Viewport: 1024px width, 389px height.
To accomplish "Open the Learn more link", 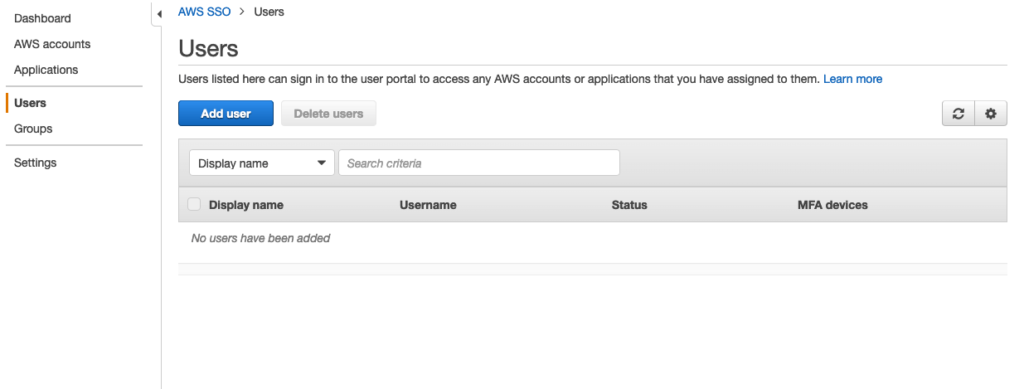I will 852,79.
